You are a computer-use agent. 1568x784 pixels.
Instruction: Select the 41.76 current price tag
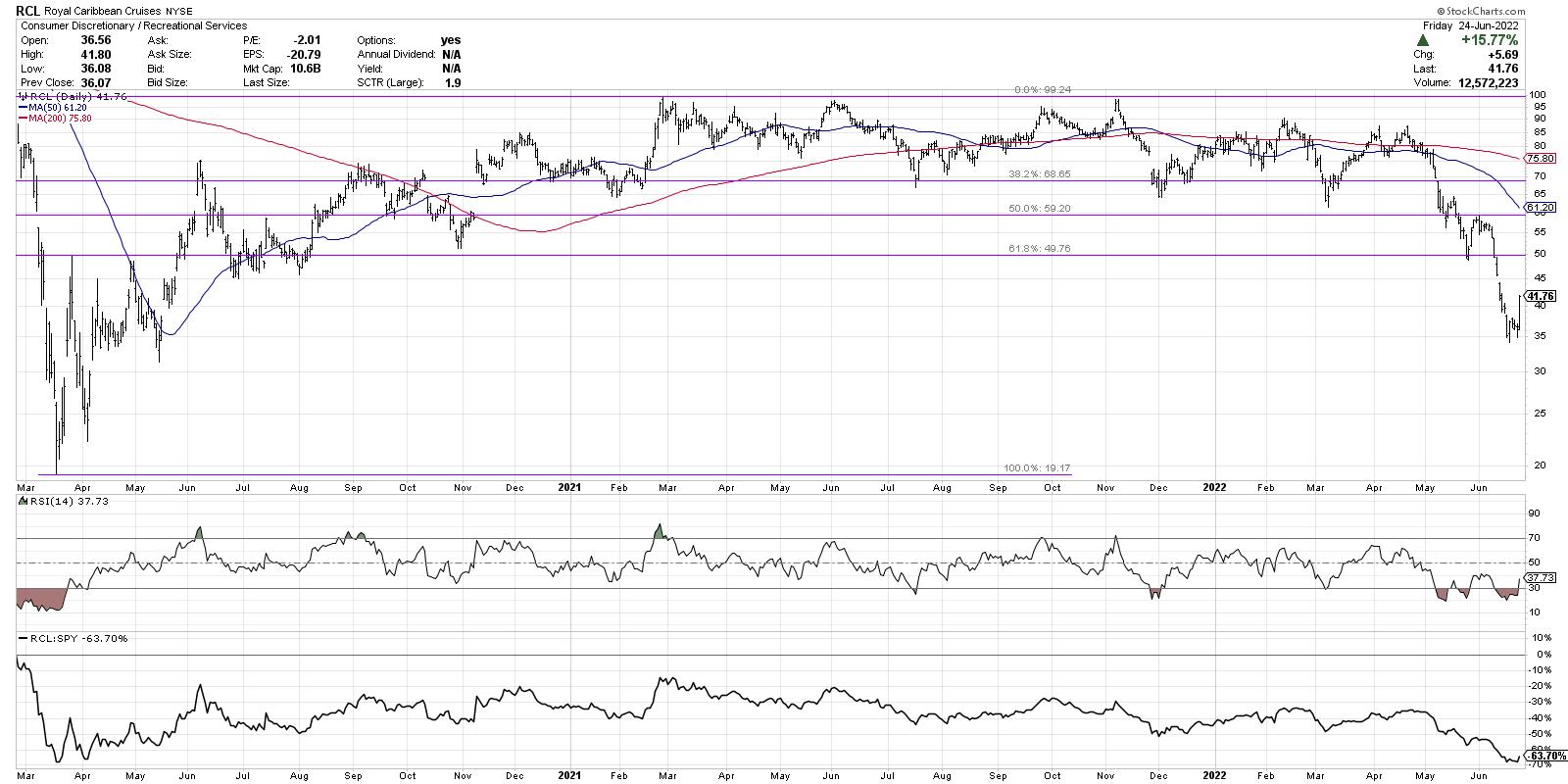[1541, 296]
